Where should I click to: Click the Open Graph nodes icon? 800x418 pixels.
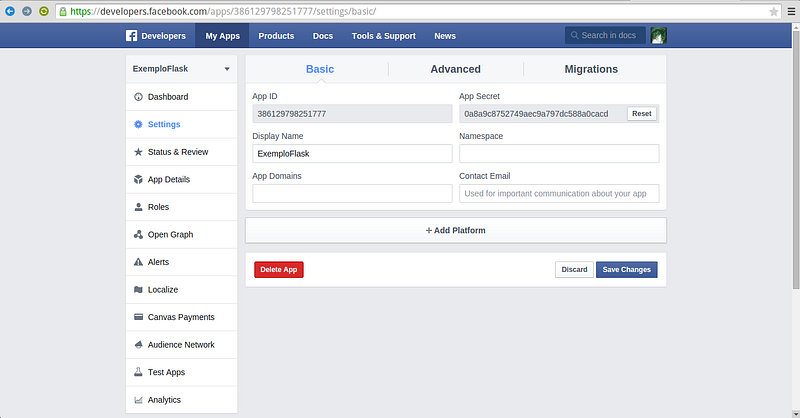tap(138, 234)
